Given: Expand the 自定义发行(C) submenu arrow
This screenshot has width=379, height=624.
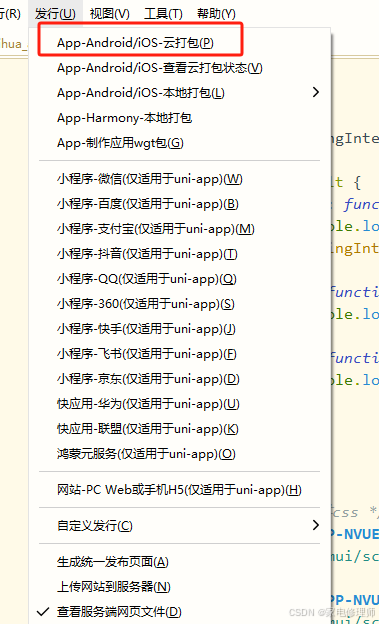Looking at the screenshot, I should point(316,525).
